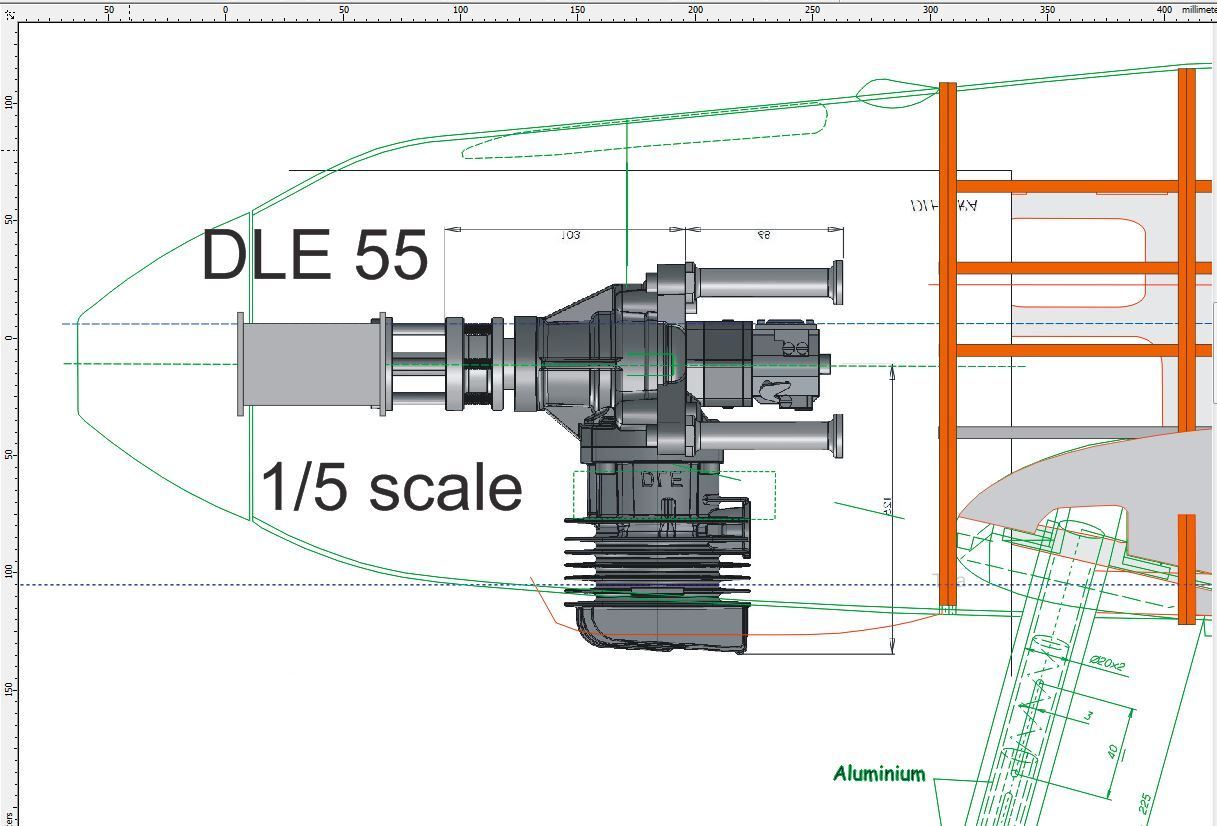Select the cylinder head cover below the fins

click(662, 628)
